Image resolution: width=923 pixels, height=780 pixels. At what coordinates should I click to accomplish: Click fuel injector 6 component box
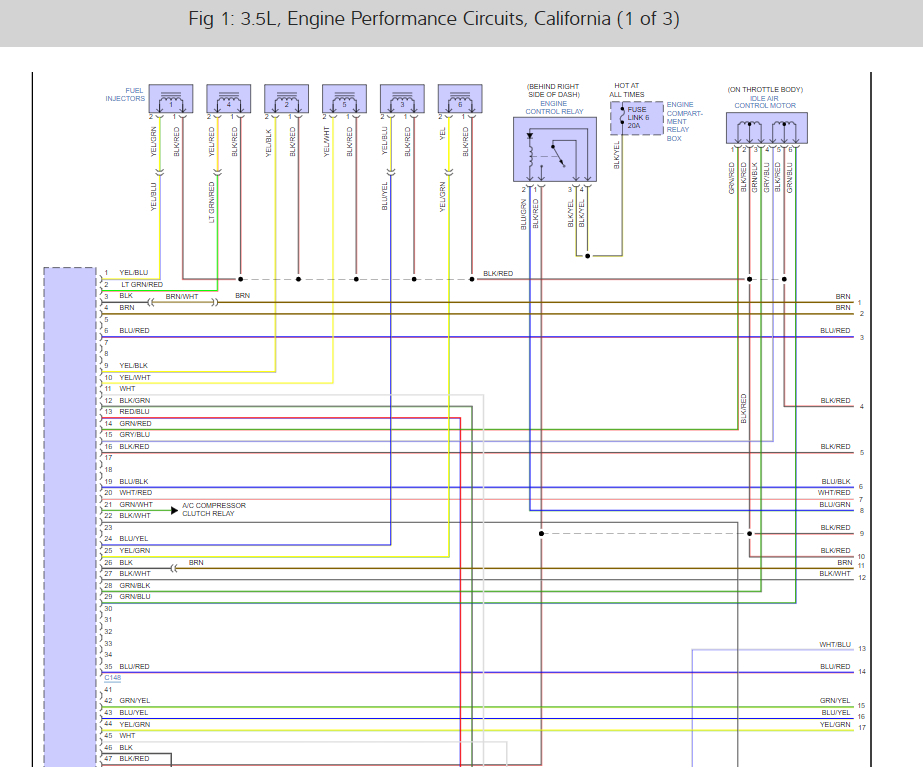460,98
